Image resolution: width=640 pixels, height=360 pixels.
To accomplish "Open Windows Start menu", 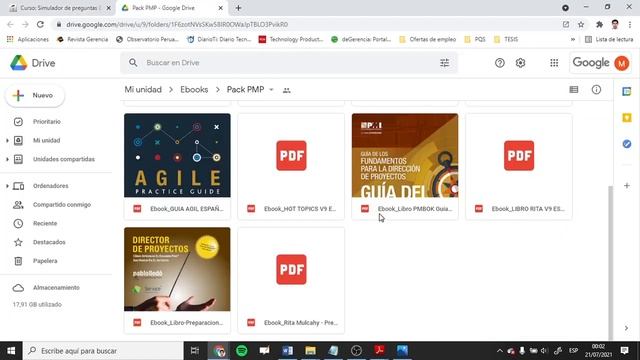I will pos(11,351).
